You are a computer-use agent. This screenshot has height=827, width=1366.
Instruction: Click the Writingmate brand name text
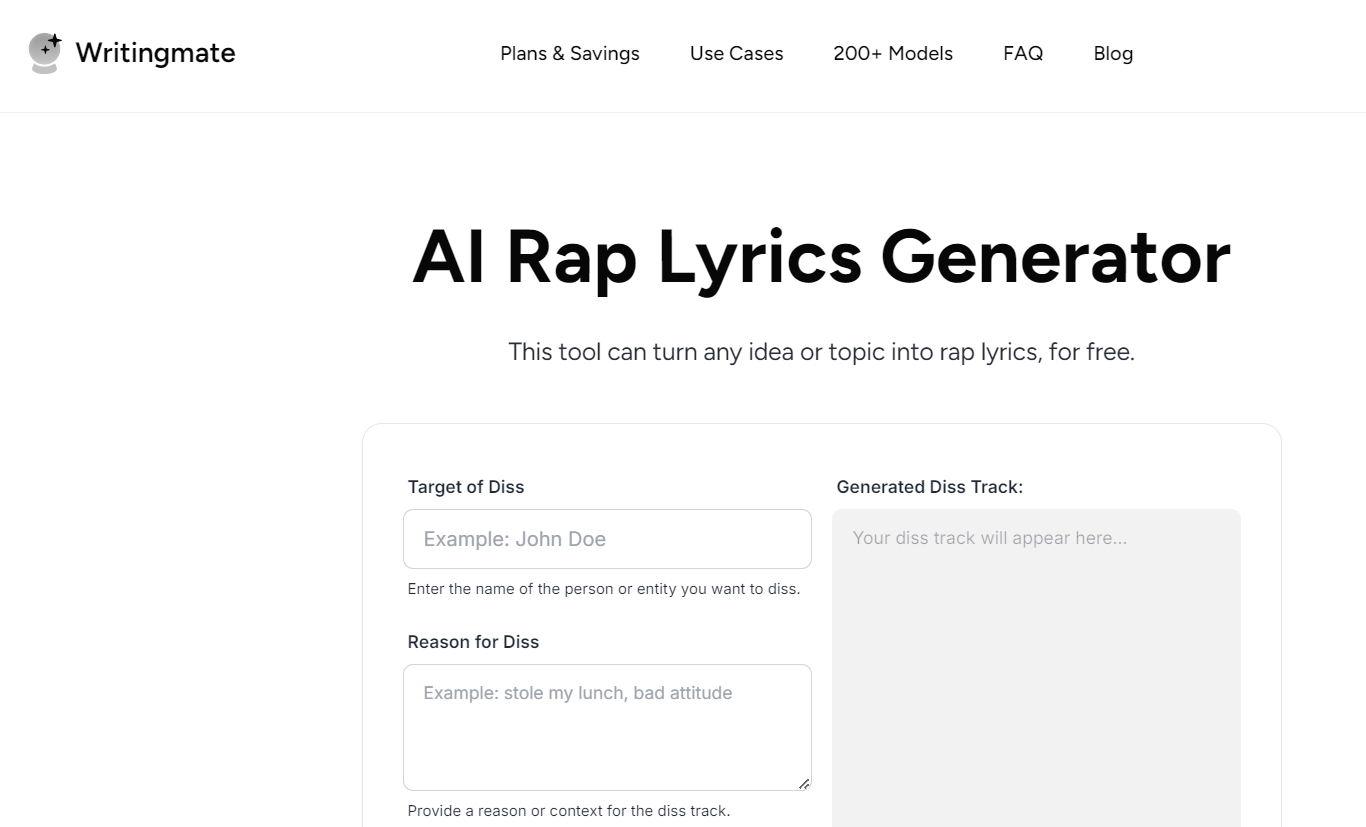(x=155, y=53)
